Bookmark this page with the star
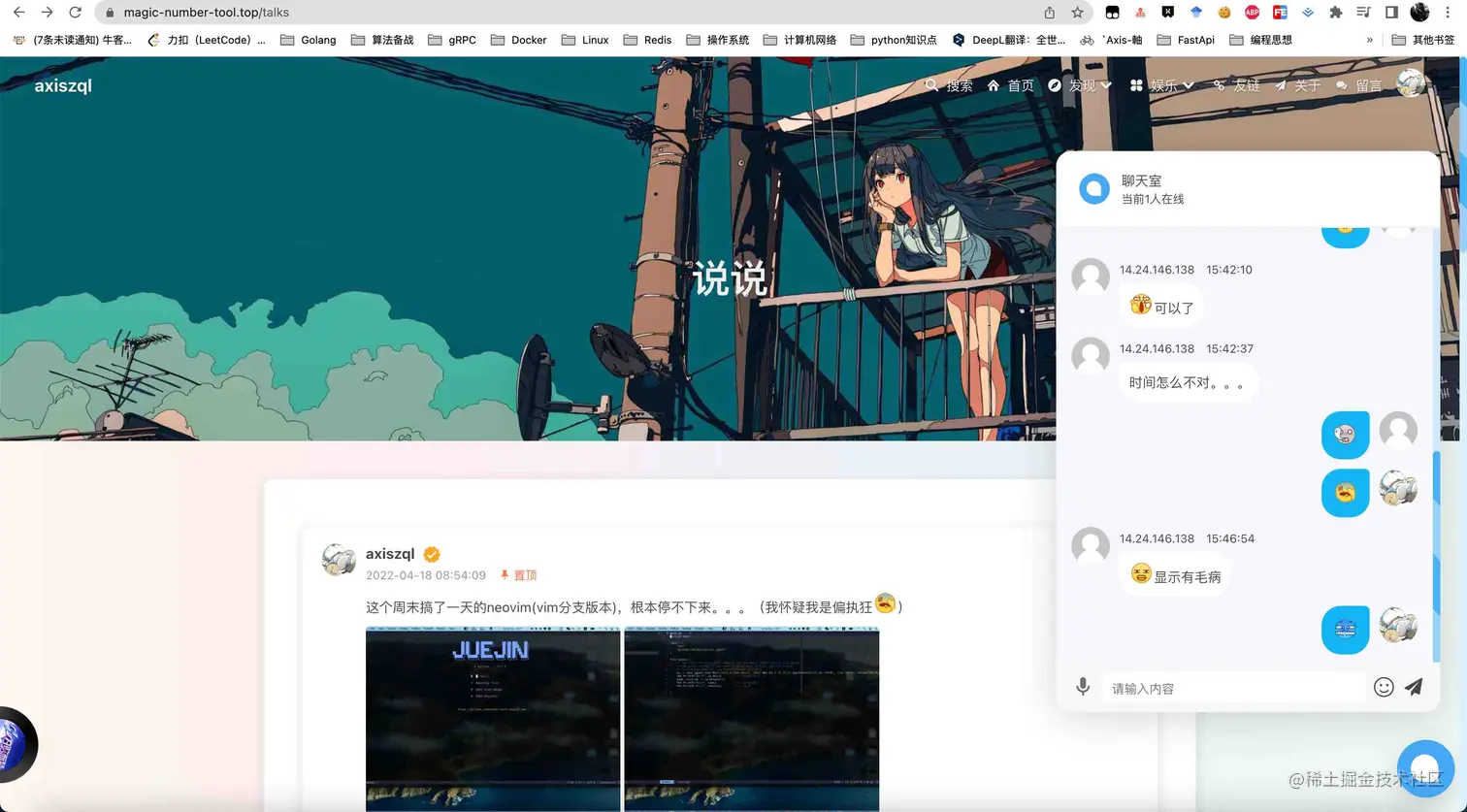 coord(1077,13)
